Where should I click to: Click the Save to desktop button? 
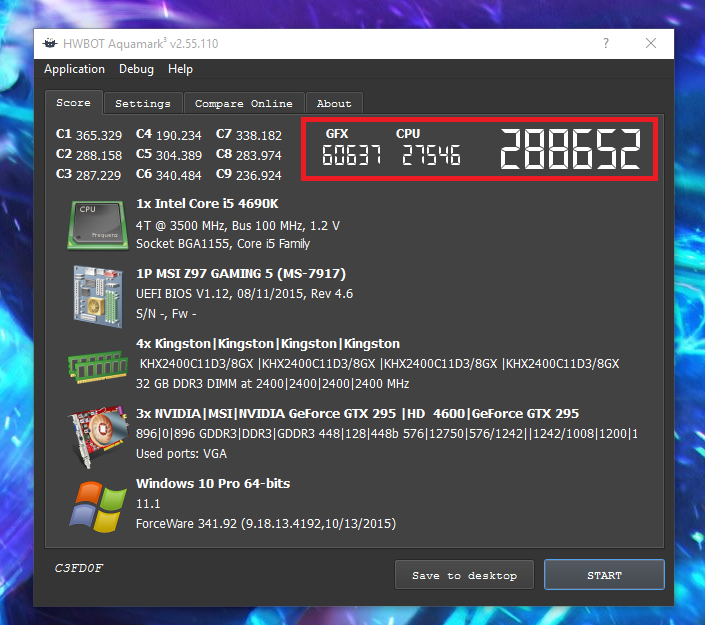click(x=464, y=575)
